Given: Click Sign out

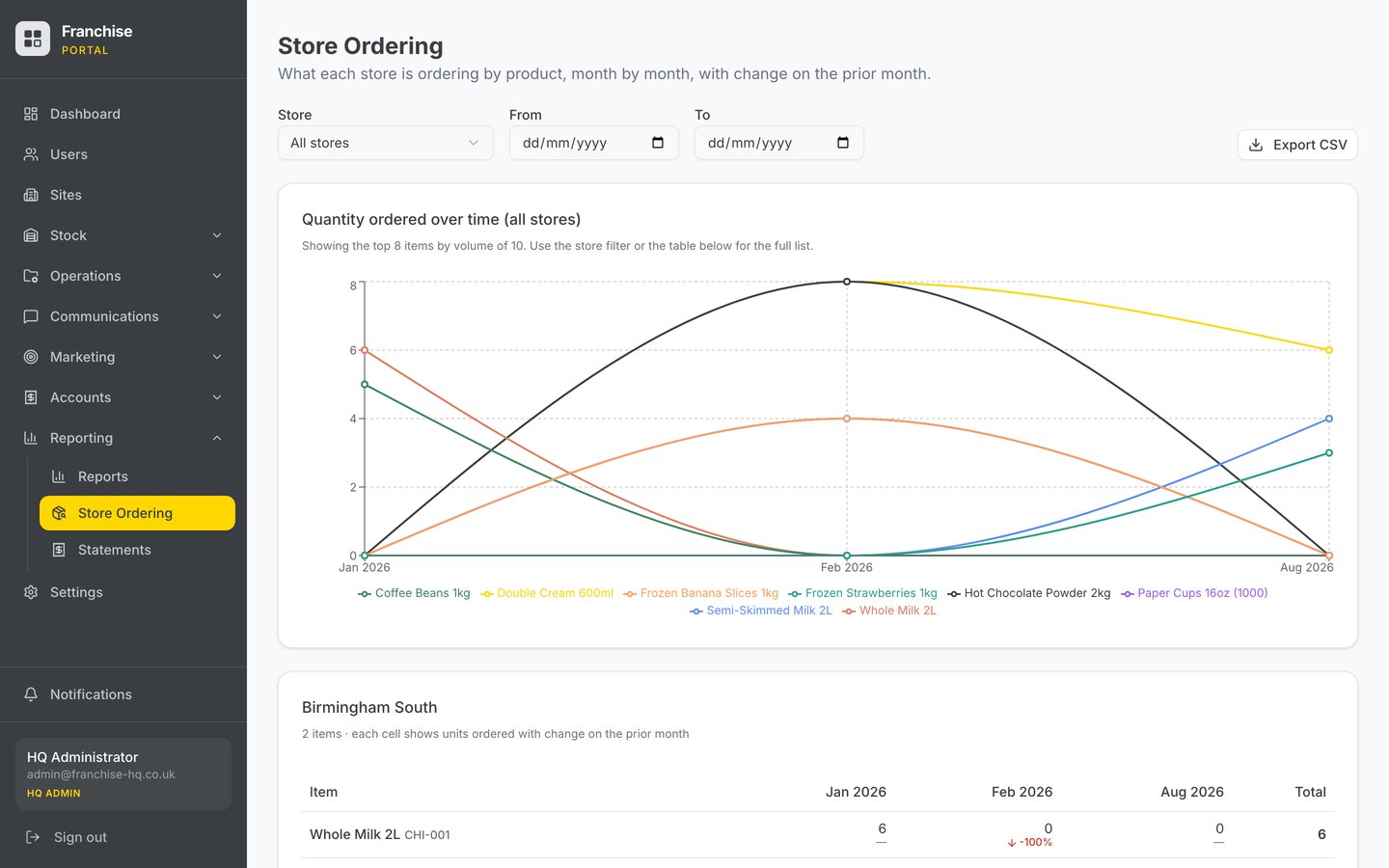Looking at the screenshot, I should (x=123, y=837).
